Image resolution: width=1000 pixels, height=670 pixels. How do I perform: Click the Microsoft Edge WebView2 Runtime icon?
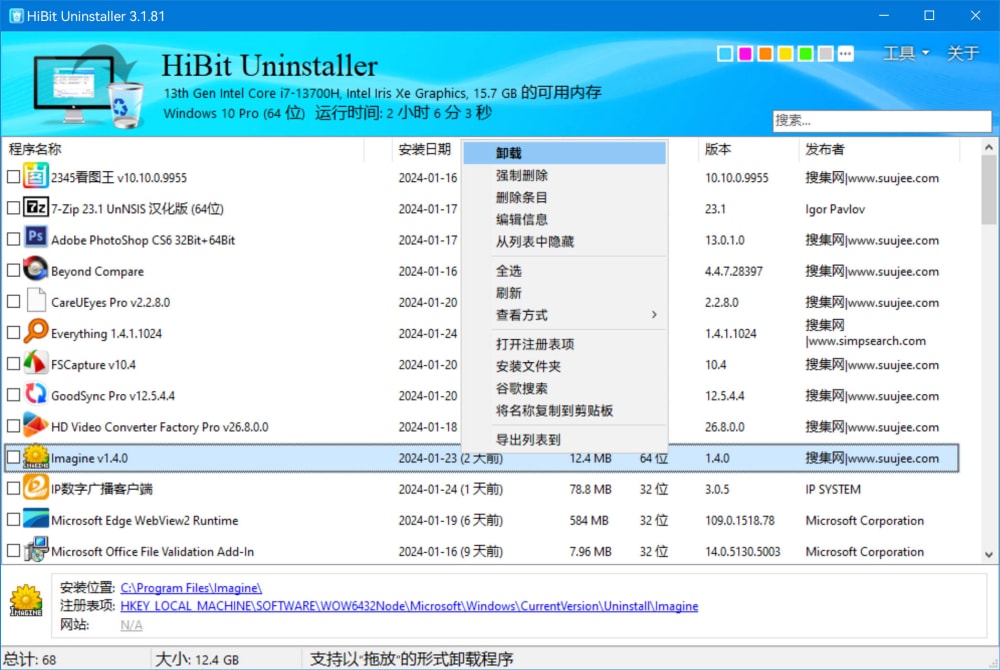(x=36, y=518)
